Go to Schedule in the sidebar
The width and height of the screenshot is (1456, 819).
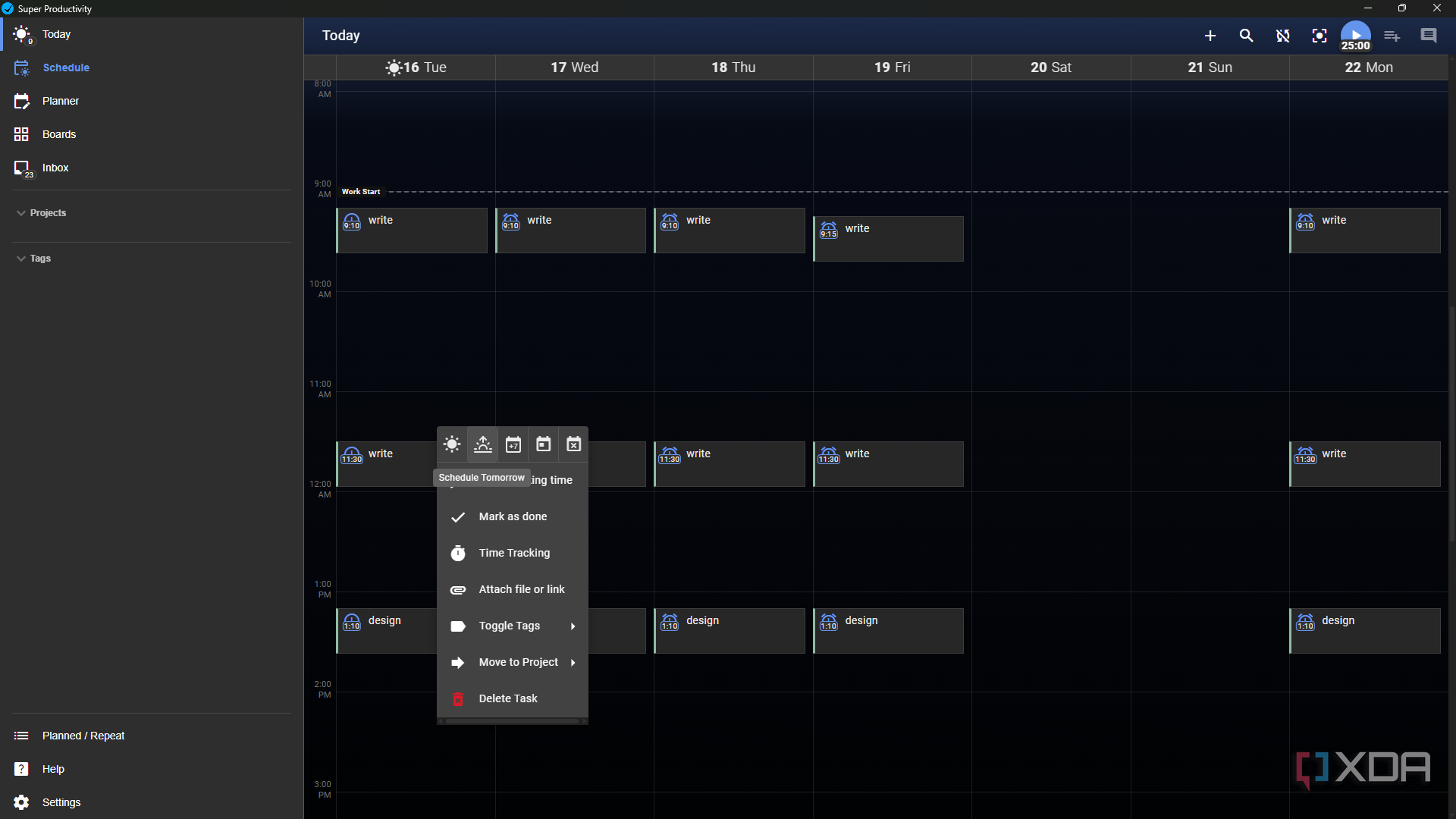coord(152,67)
